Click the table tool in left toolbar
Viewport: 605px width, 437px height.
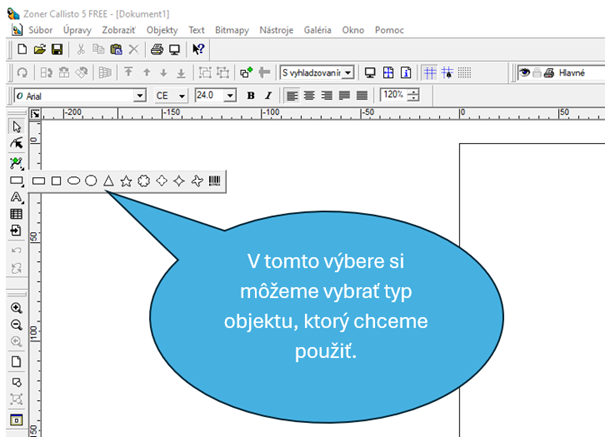tap(16, 214)
